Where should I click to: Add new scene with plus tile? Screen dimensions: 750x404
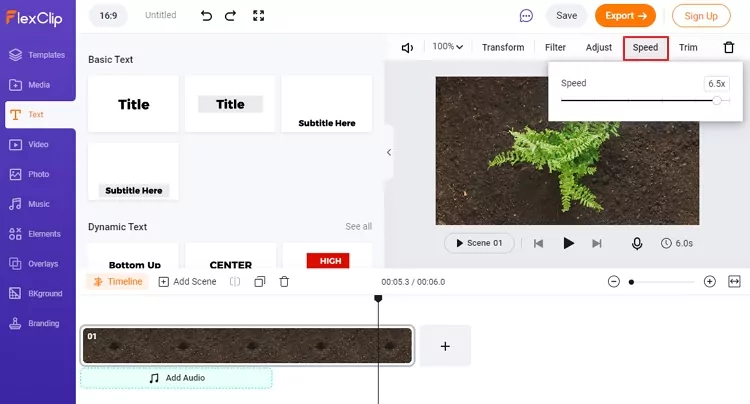[x=445, y=346]
